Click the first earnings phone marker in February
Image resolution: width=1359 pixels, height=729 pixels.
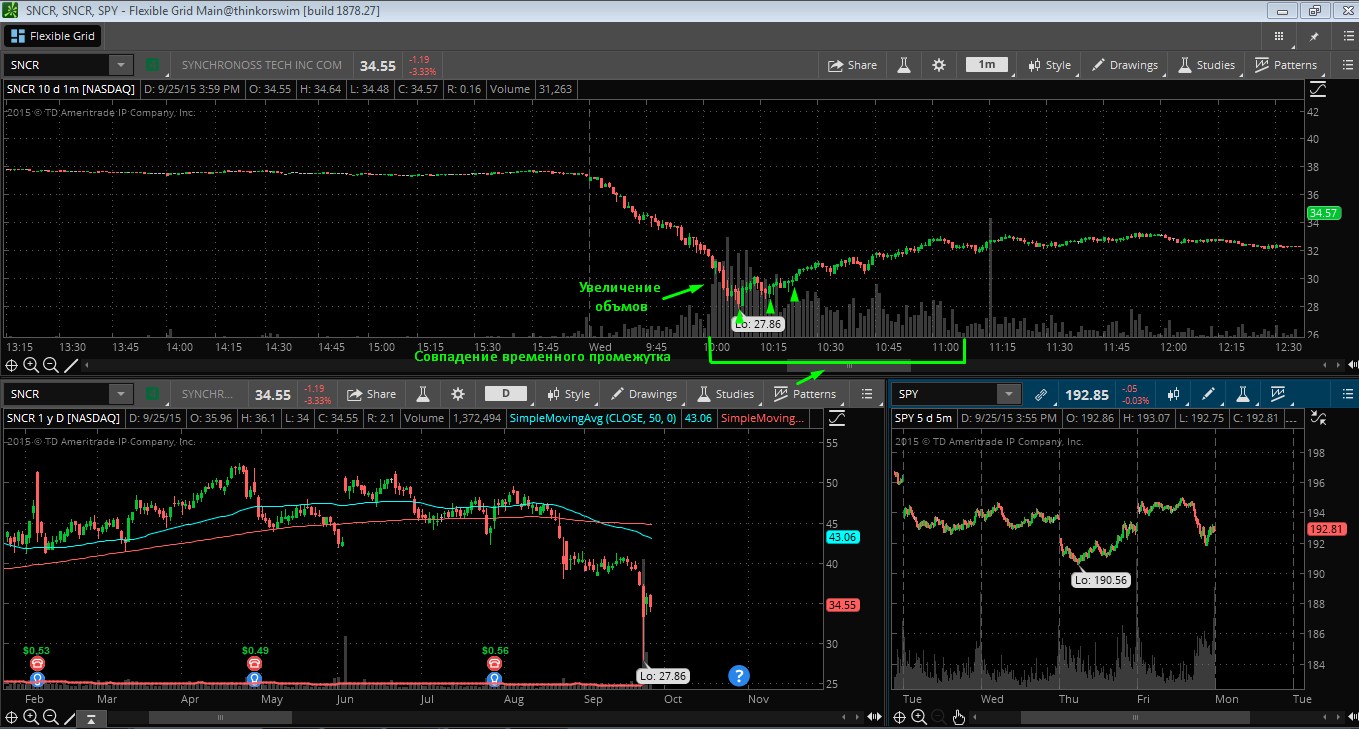tap(38, 663)
